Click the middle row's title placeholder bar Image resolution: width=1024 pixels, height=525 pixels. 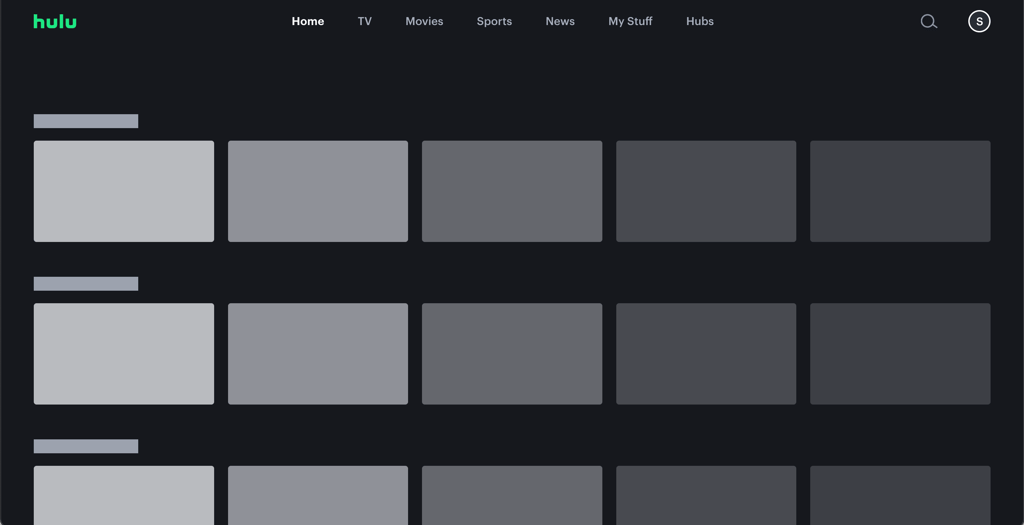coord(86,283)
